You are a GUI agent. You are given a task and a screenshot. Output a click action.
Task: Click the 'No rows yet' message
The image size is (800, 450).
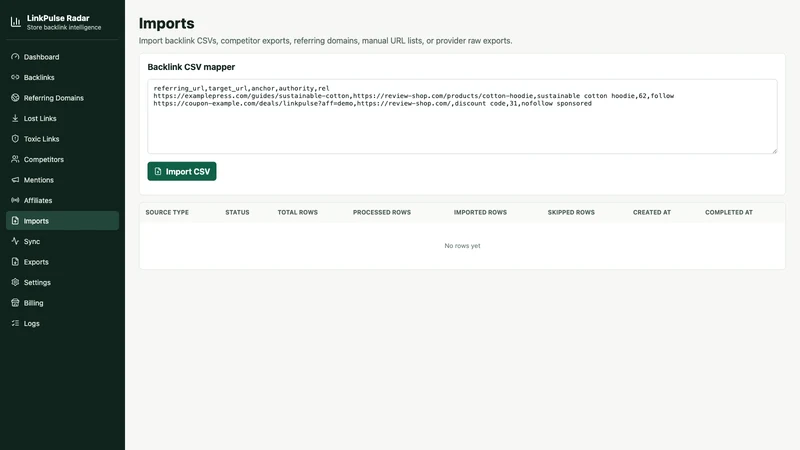click(x=462, y=246)
